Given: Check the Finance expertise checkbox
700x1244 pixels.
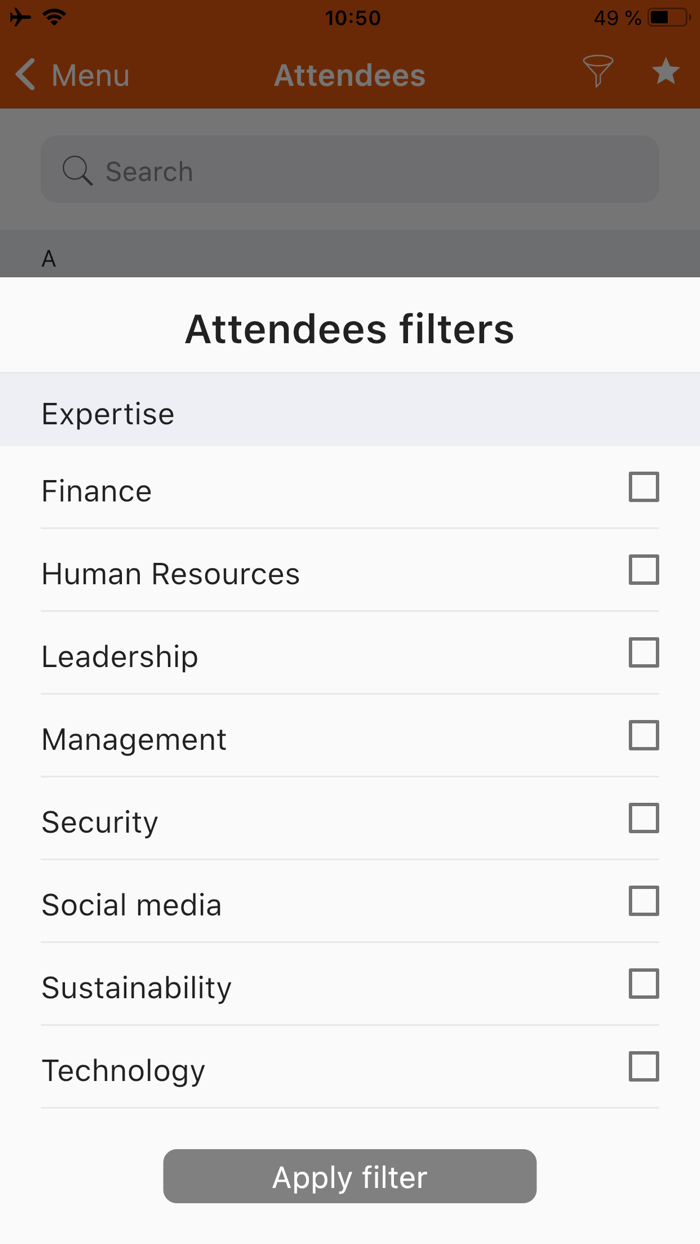Looking at the screenshot, I should [x=644, y=488].
